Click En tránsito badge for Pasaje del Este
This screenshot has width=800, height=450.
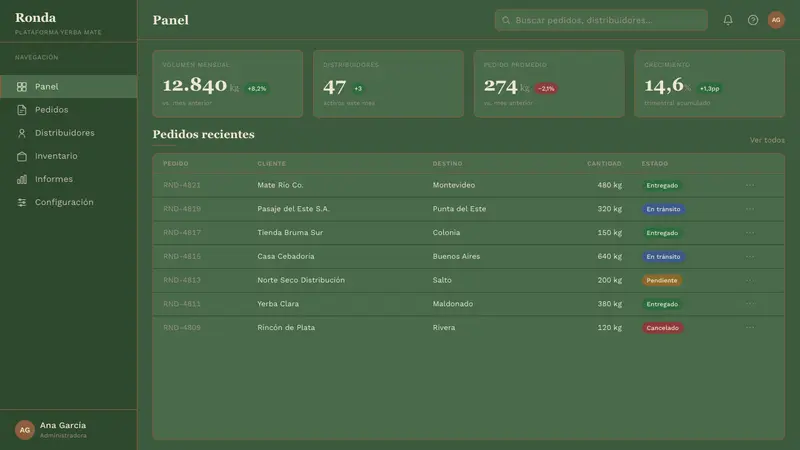tap(663, 209)
